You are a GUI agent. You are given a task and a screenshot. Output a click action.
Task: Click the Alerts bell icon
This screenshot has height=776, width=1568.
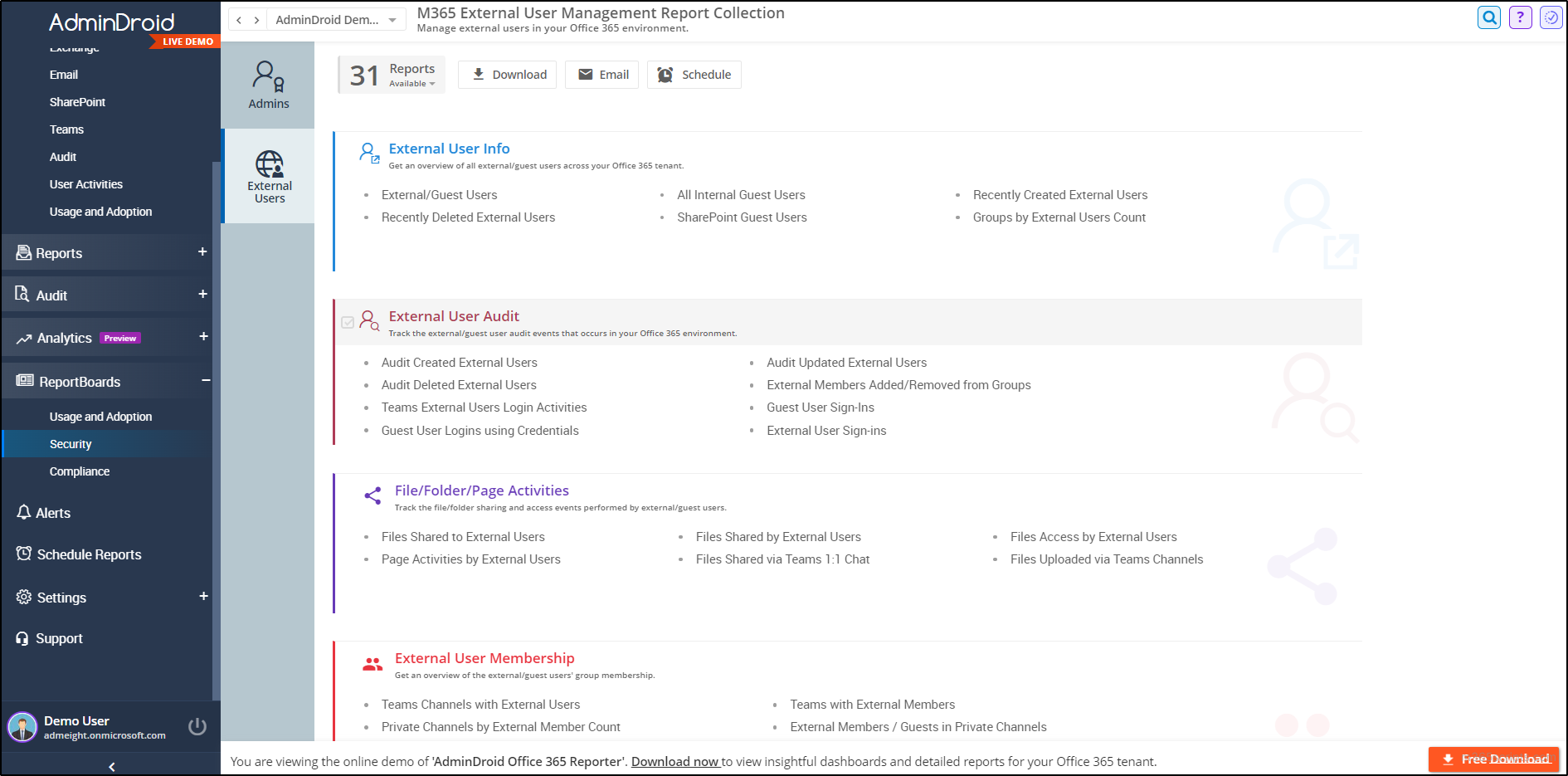click(x=24, y=512)
